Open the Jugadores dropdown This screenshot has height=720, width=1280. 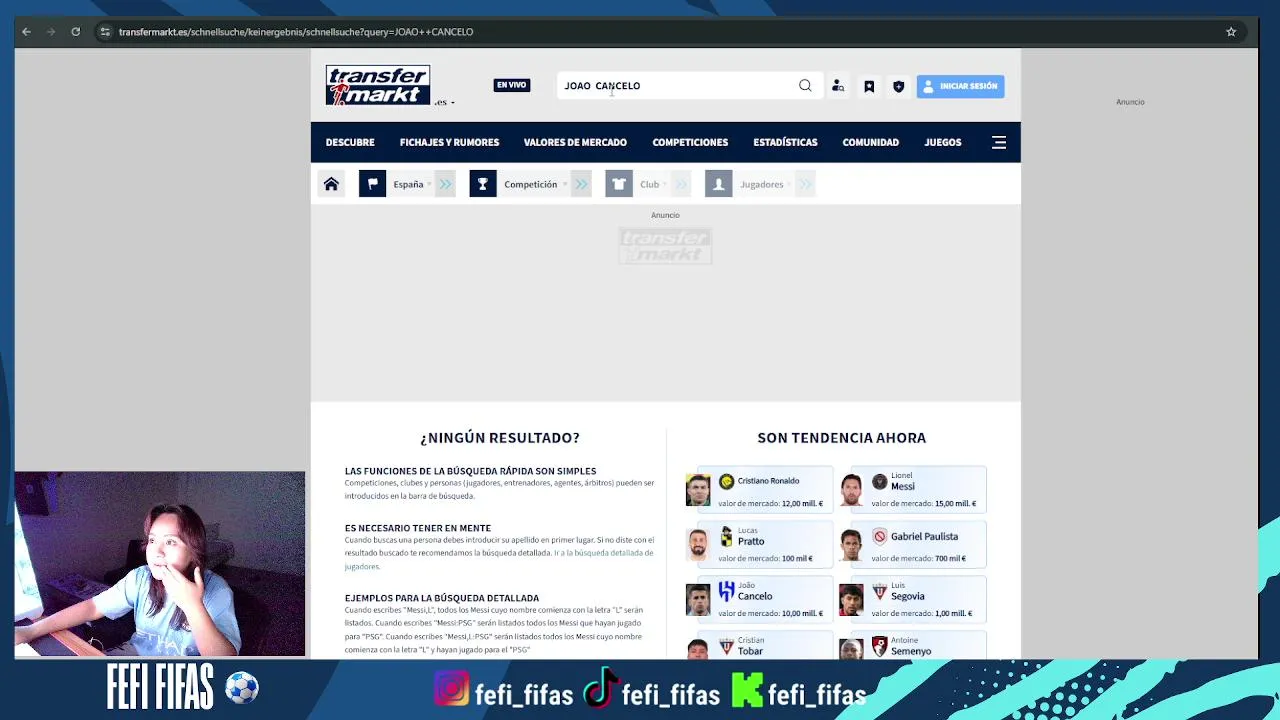tap(765, 184)
